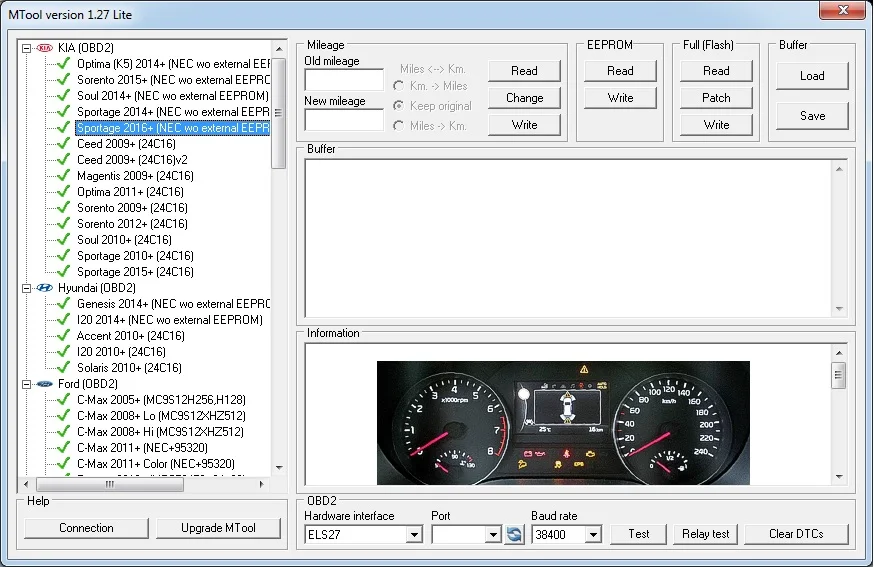Click green checkmark beside Ceed 2009+ (24C16)v2
This screenshot has height=567, width=874.
click(x=64, y=160)
